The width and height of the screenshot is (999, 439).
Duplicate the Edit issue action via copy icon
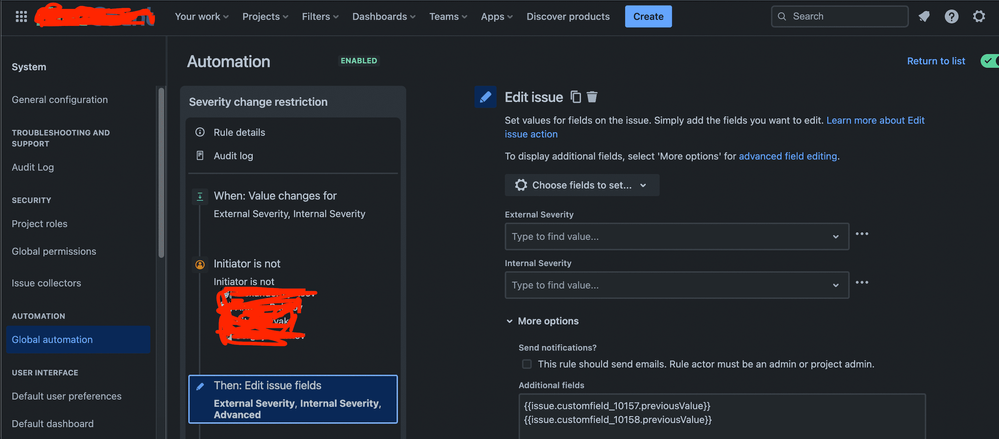coord(576,97)
